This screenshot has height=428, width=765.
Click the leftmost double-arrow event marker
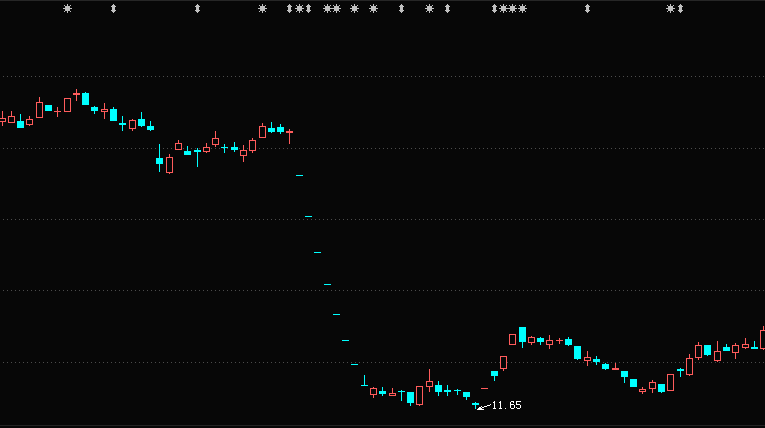[113, 8]
